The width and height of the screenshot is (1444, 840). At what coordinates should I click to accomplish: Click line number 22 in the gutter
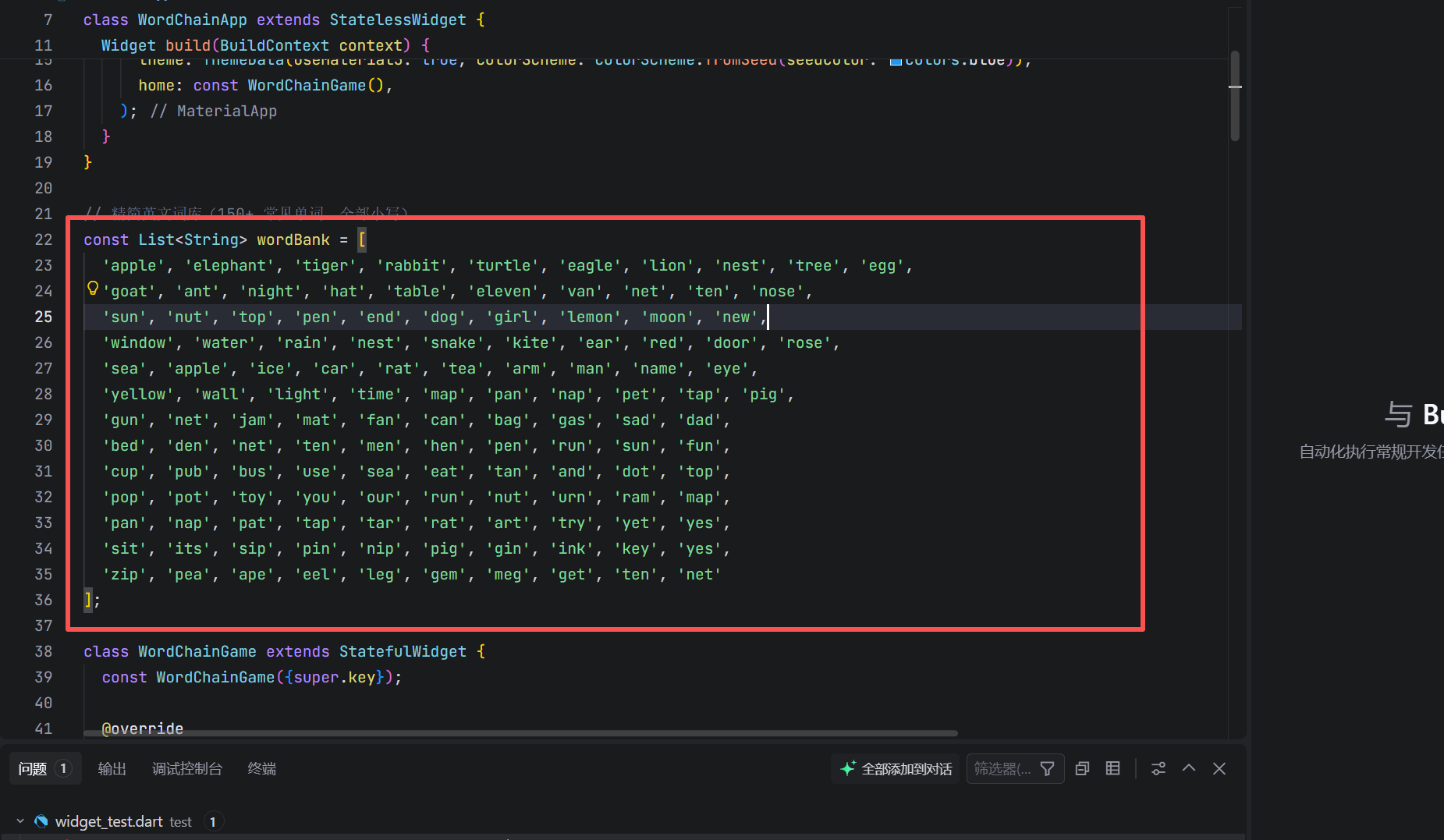click(x=44, y=239)
